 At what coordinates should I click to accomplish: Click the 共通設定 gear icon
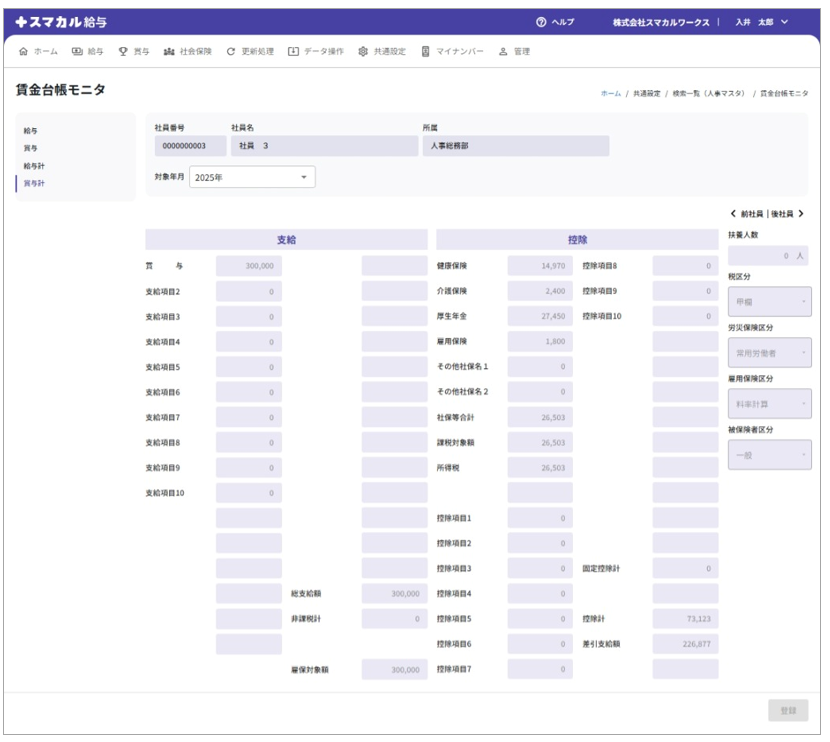[363, 51]
